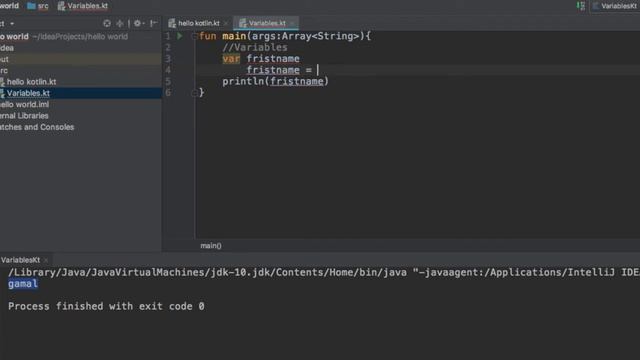Open the project view selector dropdown arrow

point(12,24)
